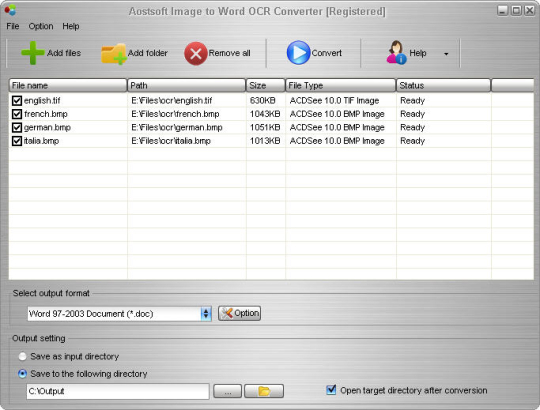
Task: Click the Ready status of italia.bmp
Action: (412, 141)
